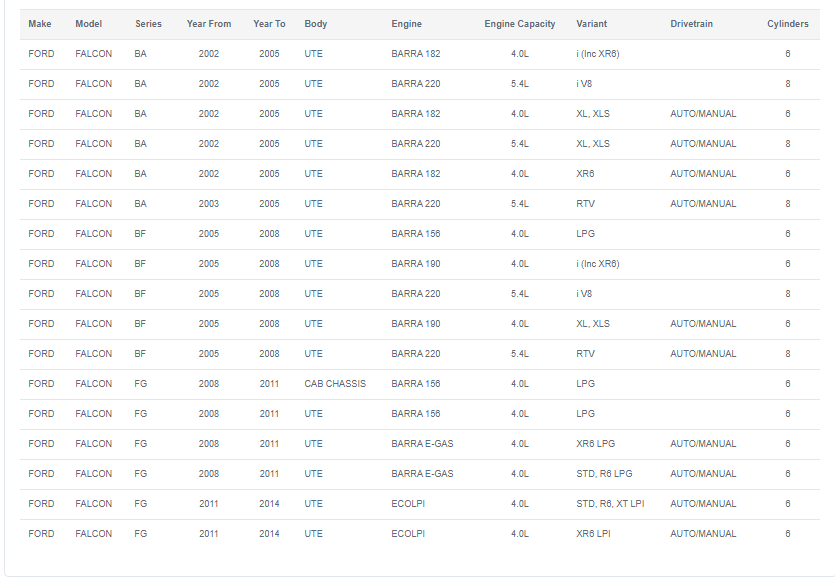Select the Body column header

[x=316, y=24]
